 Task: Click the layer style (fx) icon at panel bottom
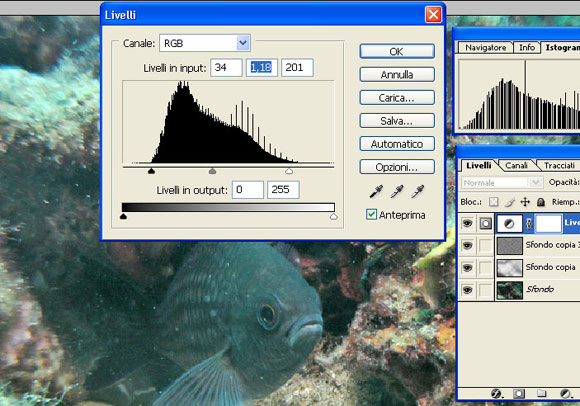[496, 394]
